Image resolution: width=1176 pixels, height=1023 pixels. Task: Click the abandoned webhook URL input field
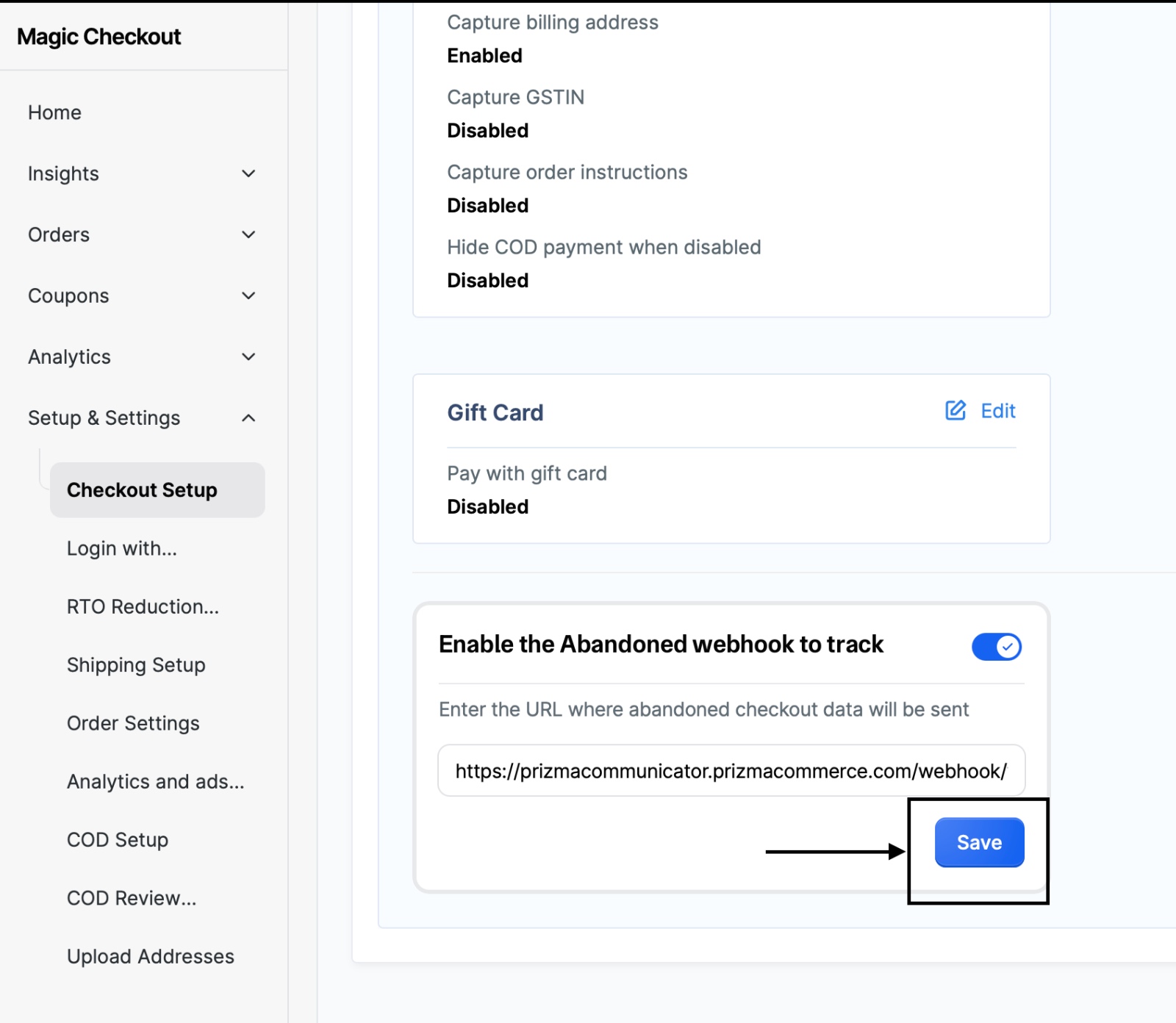tap(731, 771)
